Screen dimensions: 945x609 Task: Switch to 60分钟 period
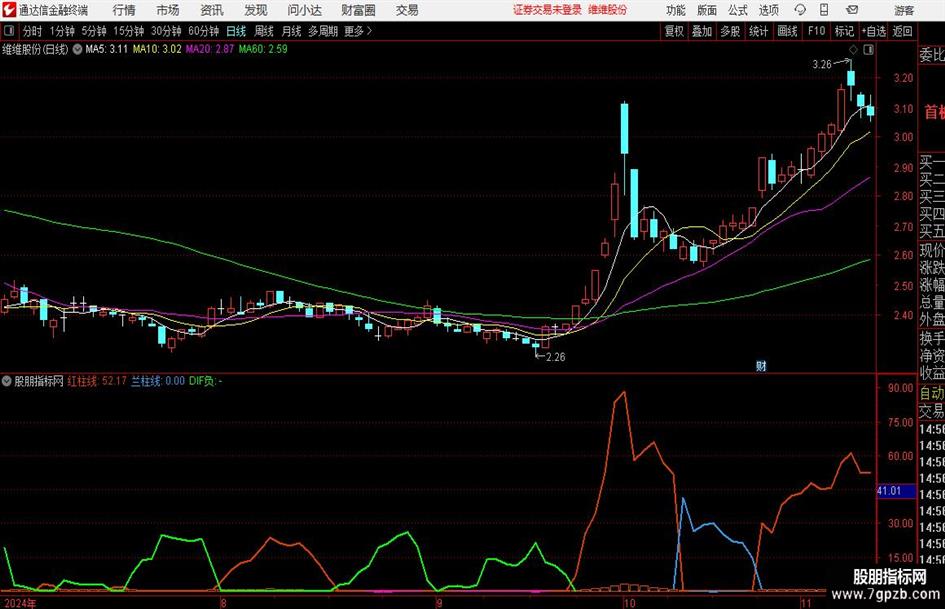[x=204, y=31]
